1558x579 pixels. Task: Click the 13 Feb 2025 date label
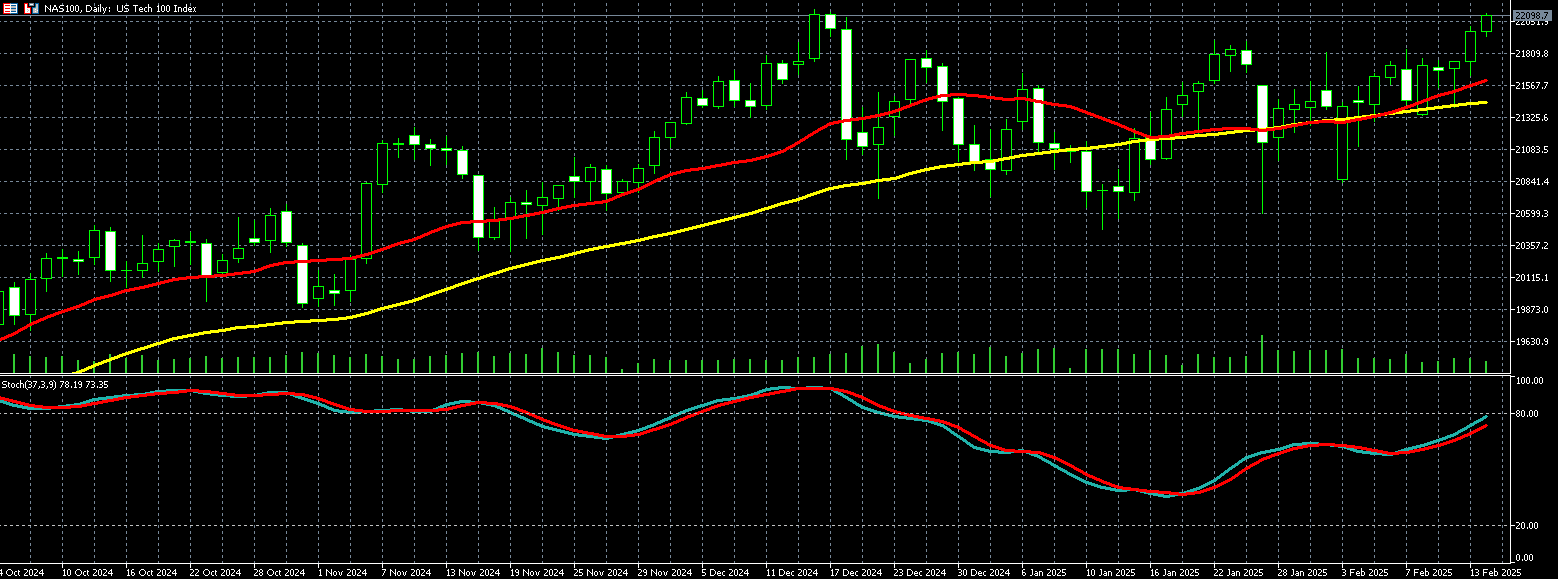pos(1495,573)
